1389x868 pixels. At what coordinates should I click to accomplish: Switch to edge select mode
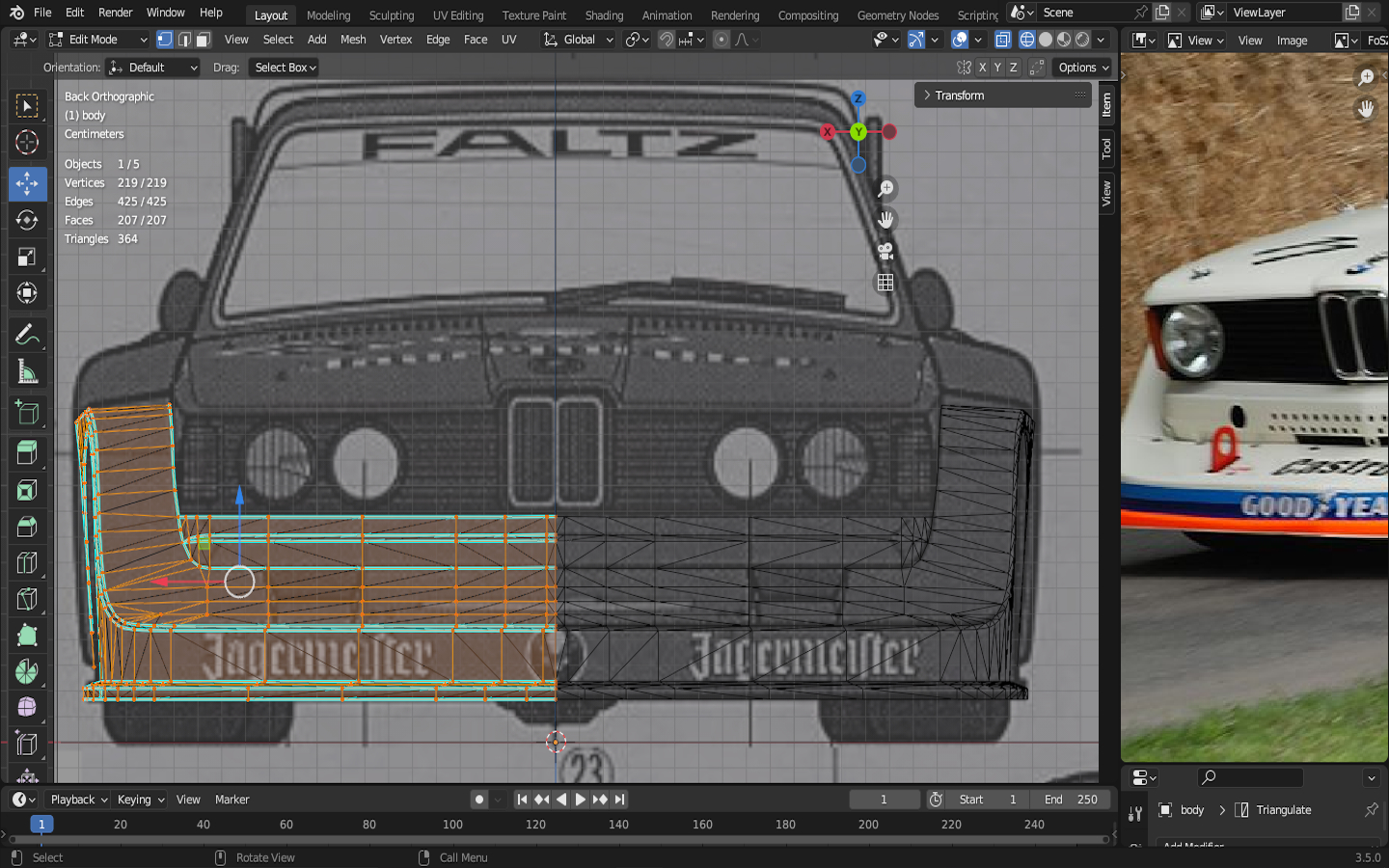(184, 40)
